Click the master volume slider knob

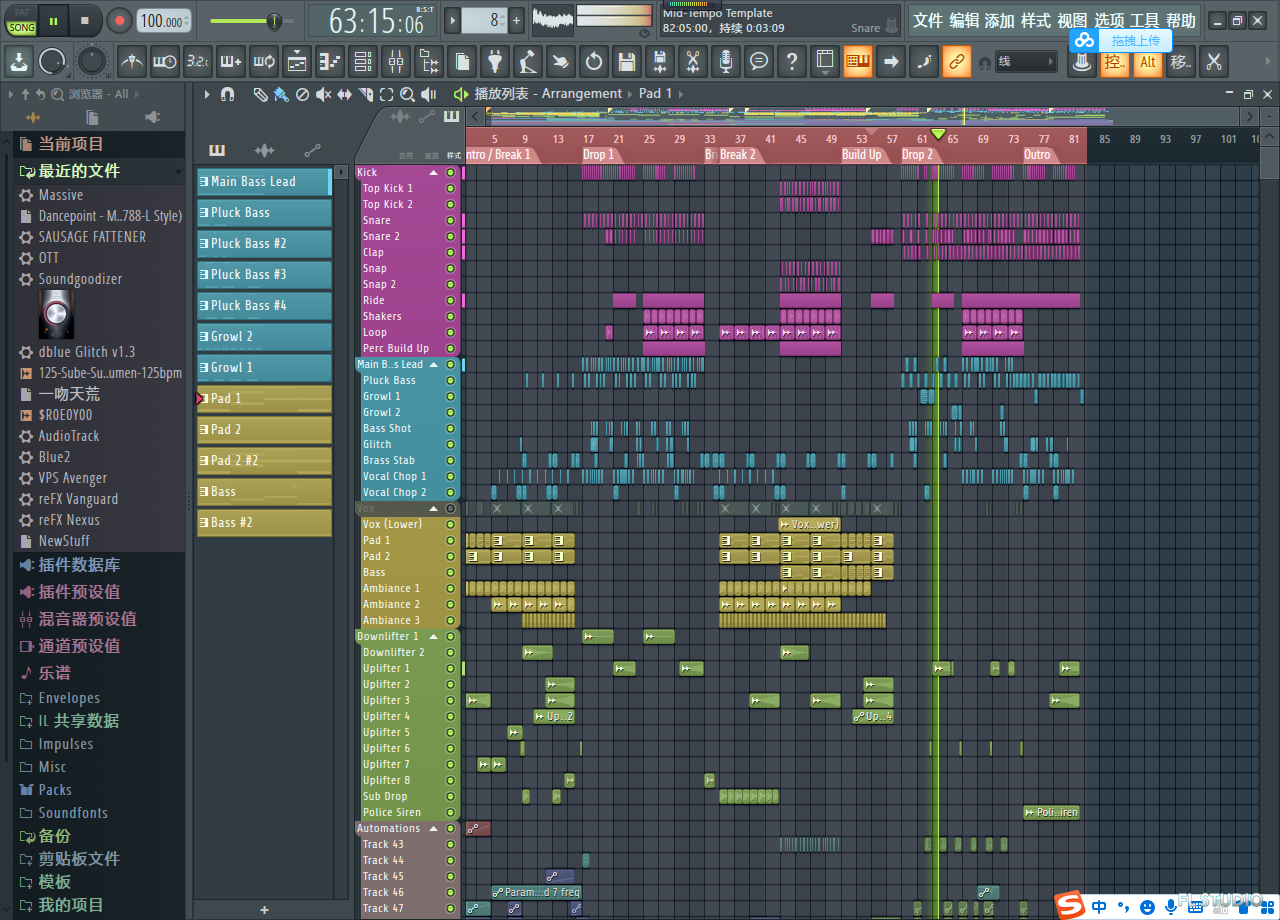pyautogui.click(x=273, y=20)
